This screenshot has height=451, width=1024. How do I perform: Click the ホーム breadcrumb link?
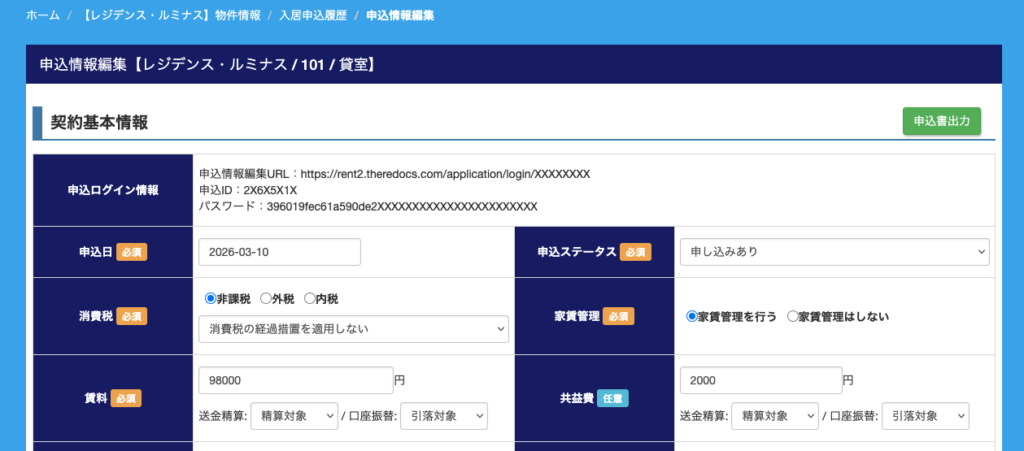42,16
